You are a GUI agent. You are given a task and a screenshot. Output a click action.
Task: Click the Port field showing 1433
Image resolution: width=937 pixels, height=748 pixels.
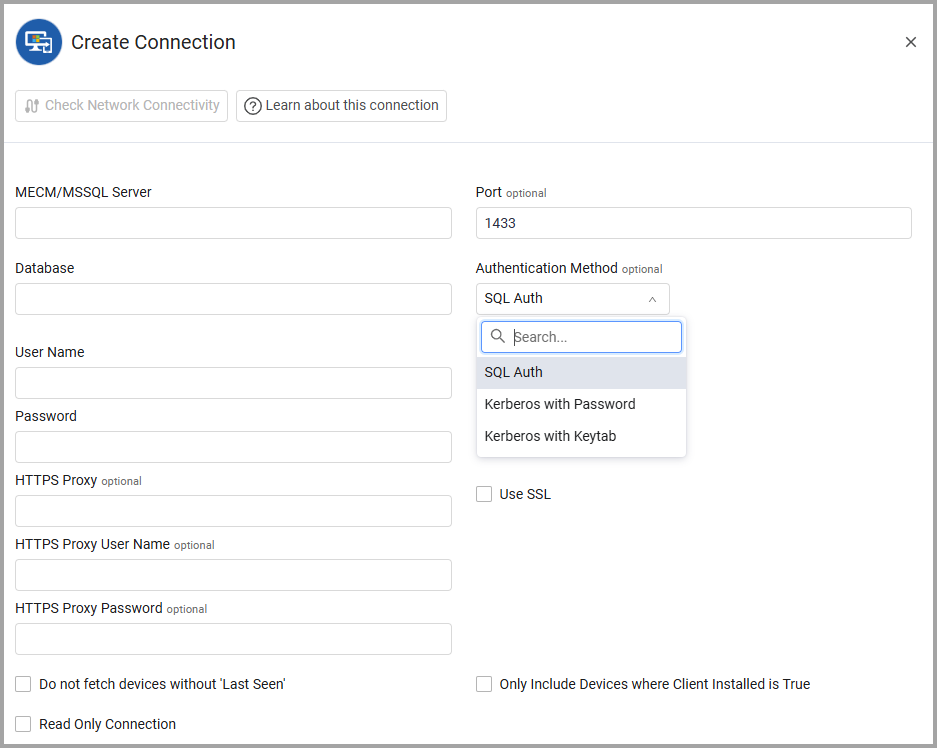pos(693,223)
